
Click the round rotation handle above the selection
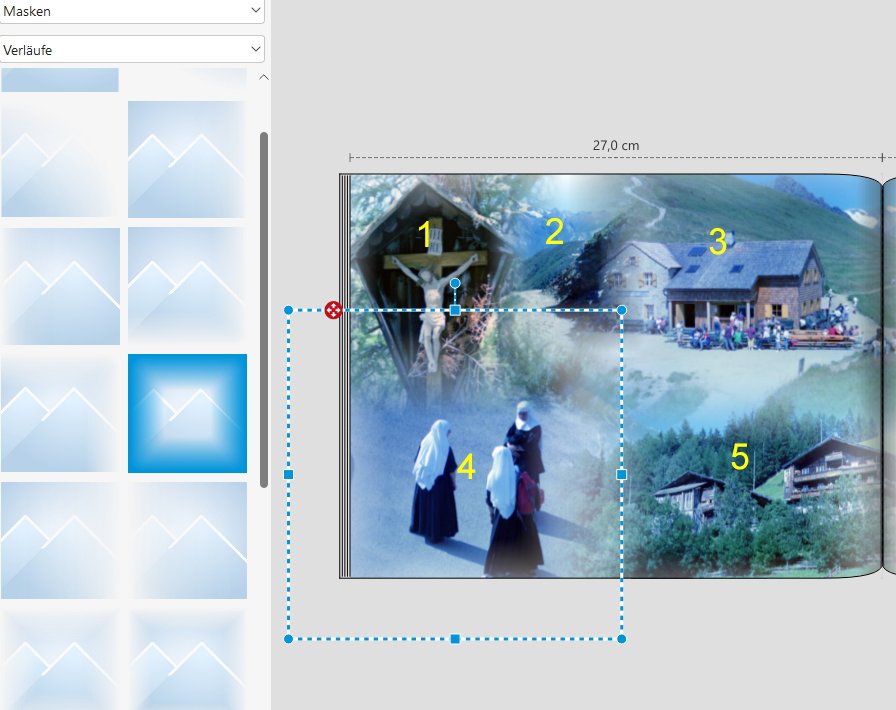(455, 283)
